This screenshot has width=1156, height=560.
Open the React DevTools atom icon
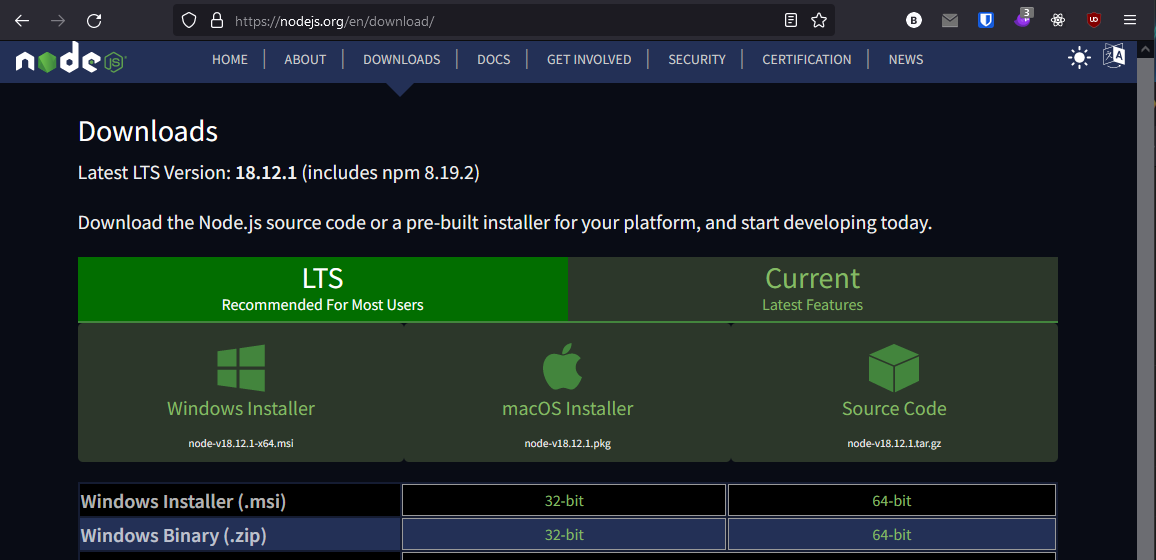coord(1058,21)
